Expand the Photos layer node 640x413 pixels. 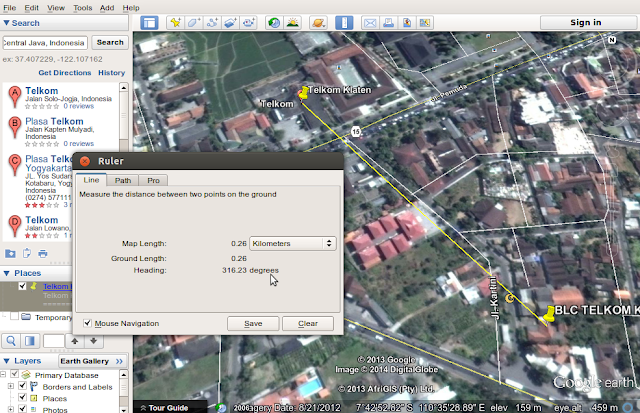pos(11,409)
